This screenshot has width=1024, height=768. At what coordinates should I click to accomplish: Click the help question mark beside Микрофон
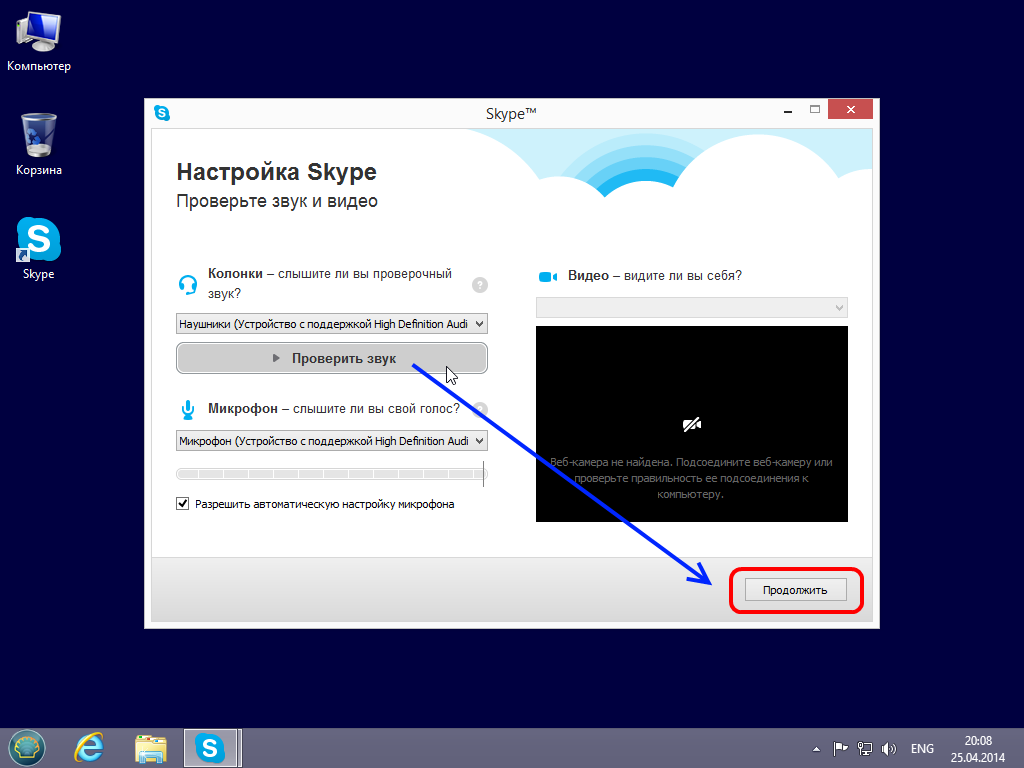480,409
